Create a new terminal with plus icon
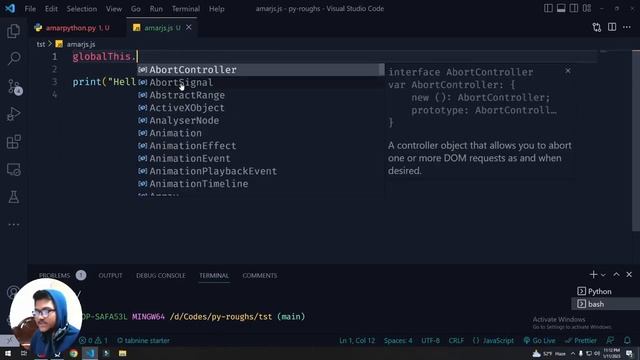640x360 pixels. point(593,275)
